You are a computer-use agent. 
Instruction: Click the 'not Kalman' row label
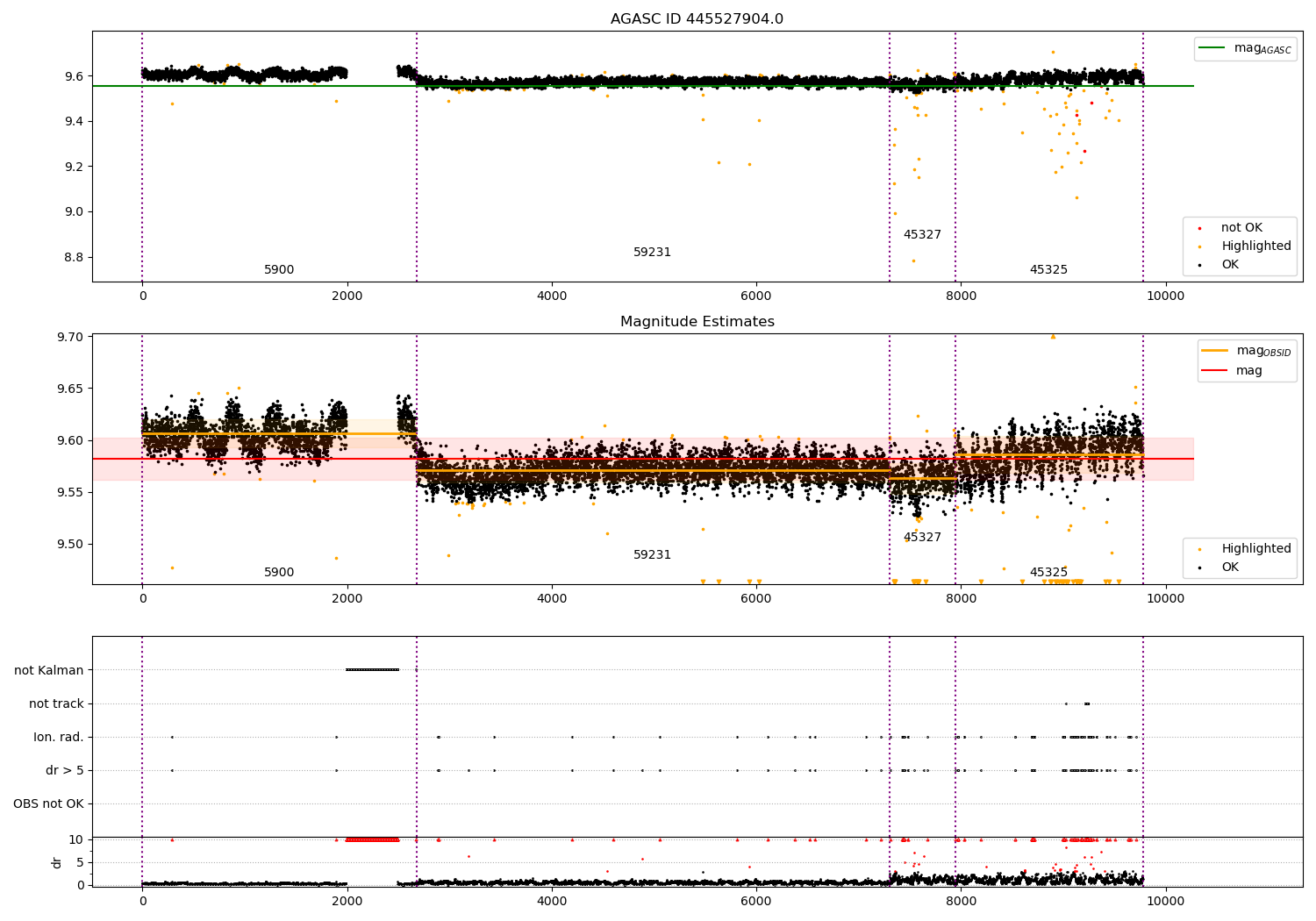tap(49, 670)
